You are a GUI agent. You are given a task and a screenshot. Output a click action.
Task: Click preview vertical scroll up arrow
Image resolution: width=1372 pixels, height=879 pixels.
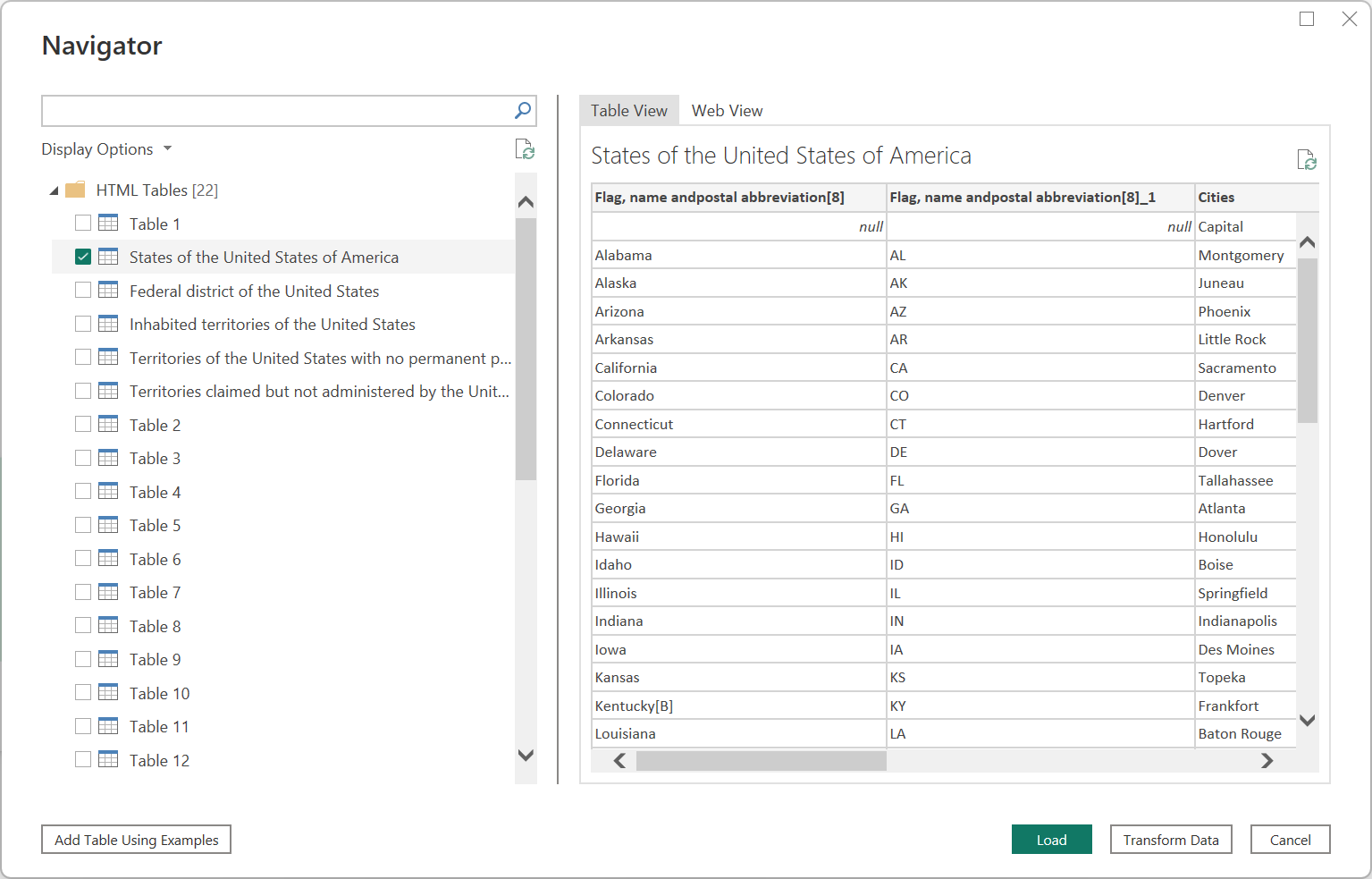click(1307, 242)
